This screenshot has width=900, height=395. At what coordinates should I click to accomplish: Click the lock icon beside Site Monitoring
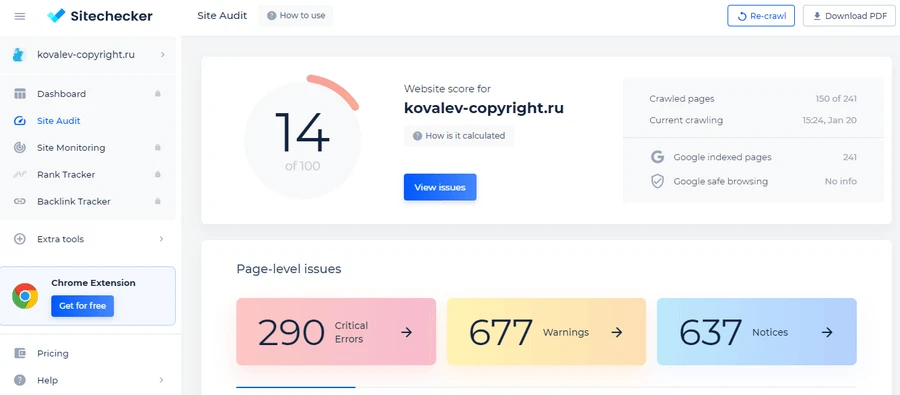[x=158, y=148]
